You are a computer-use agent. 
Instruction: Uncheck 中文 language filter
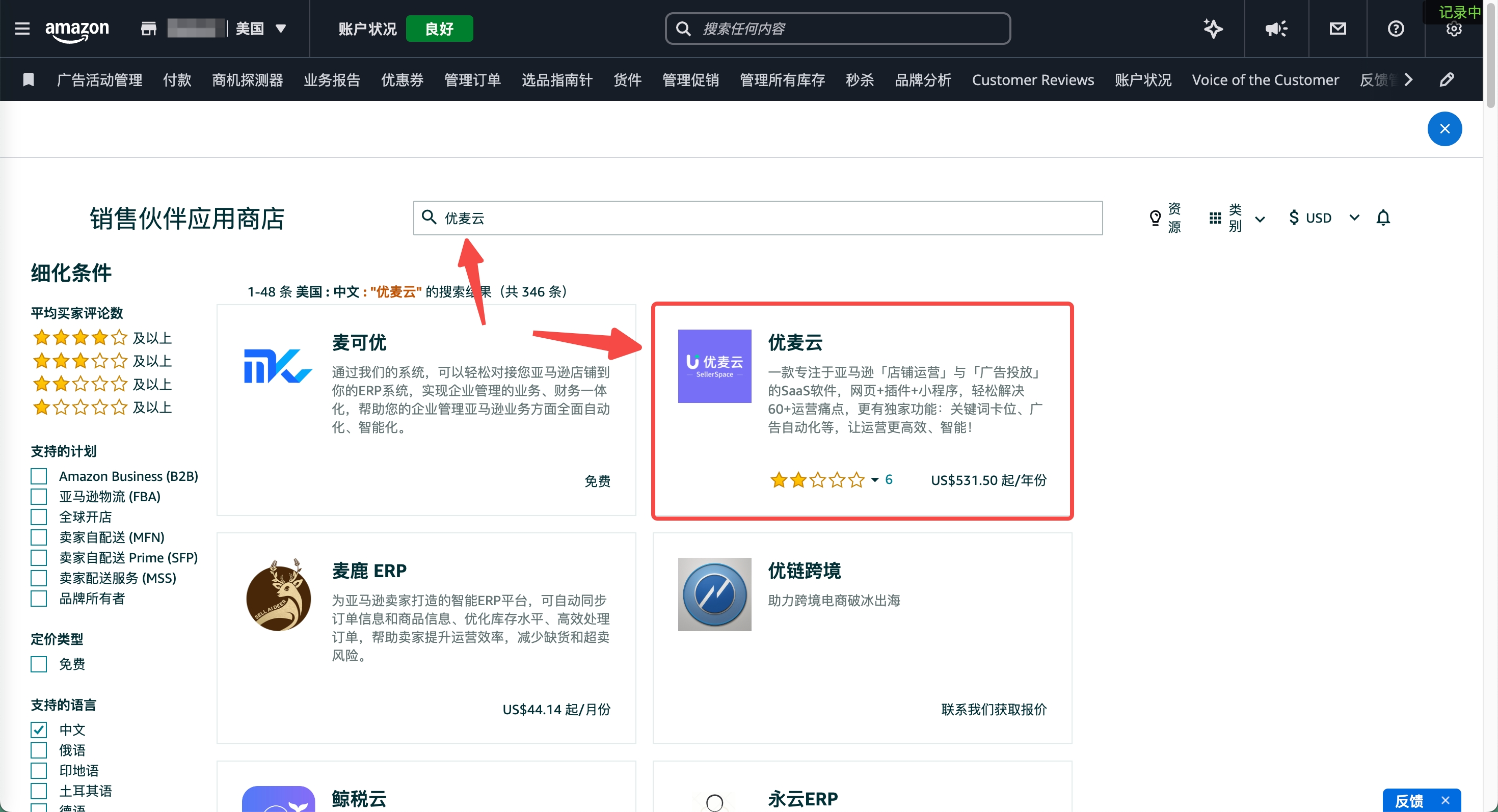tap(38, 730)
